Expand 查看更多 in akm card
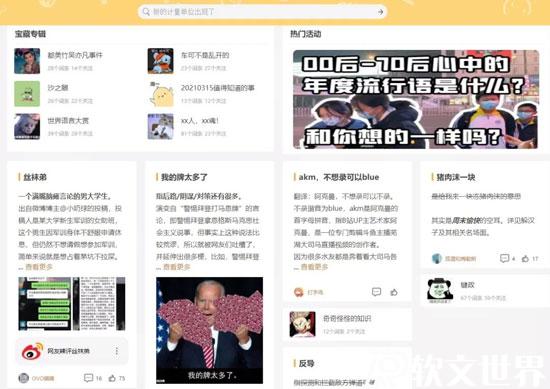 (314, 267)
